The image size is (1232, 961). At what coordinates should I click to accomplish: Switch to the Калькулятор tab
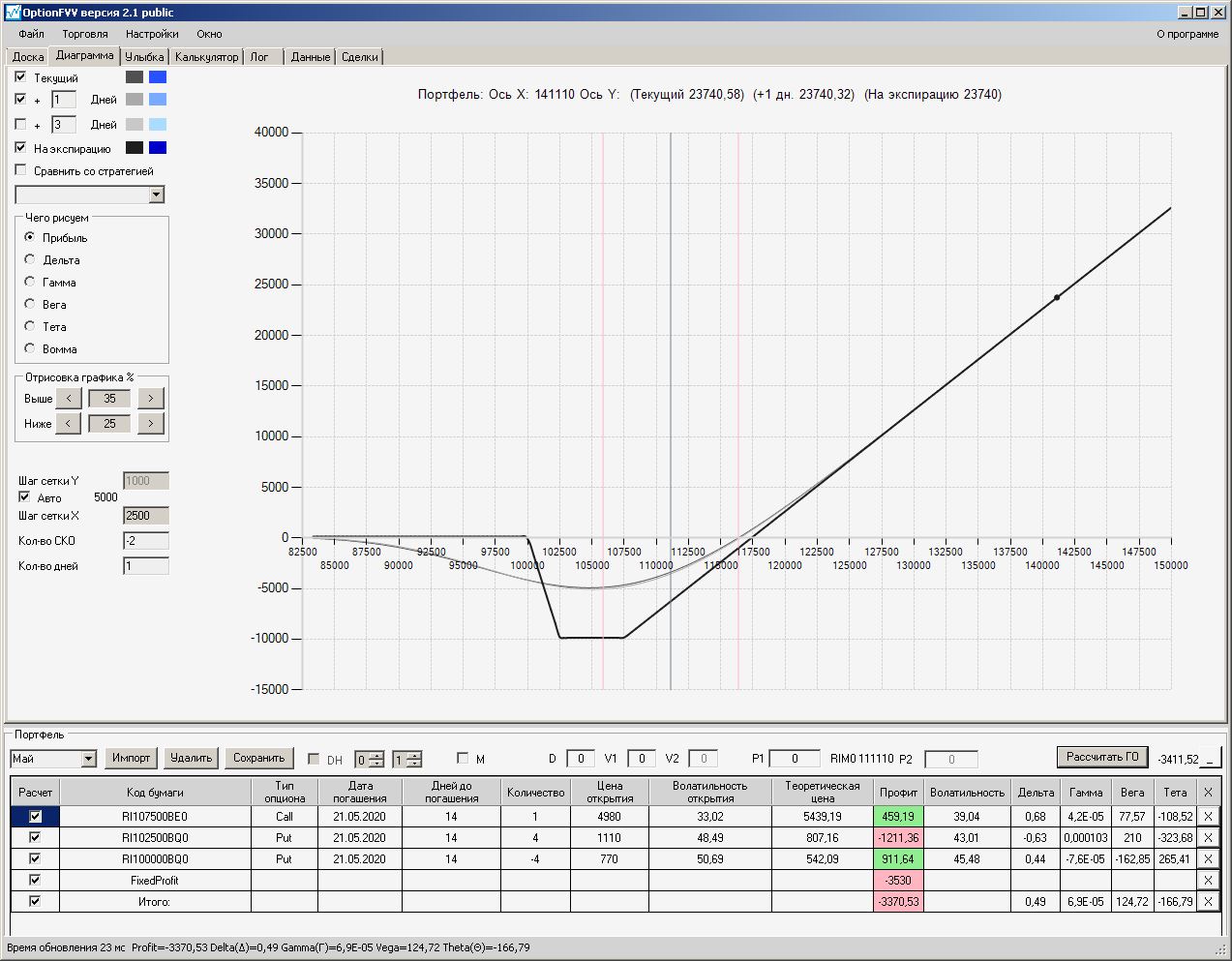[206, 57]
